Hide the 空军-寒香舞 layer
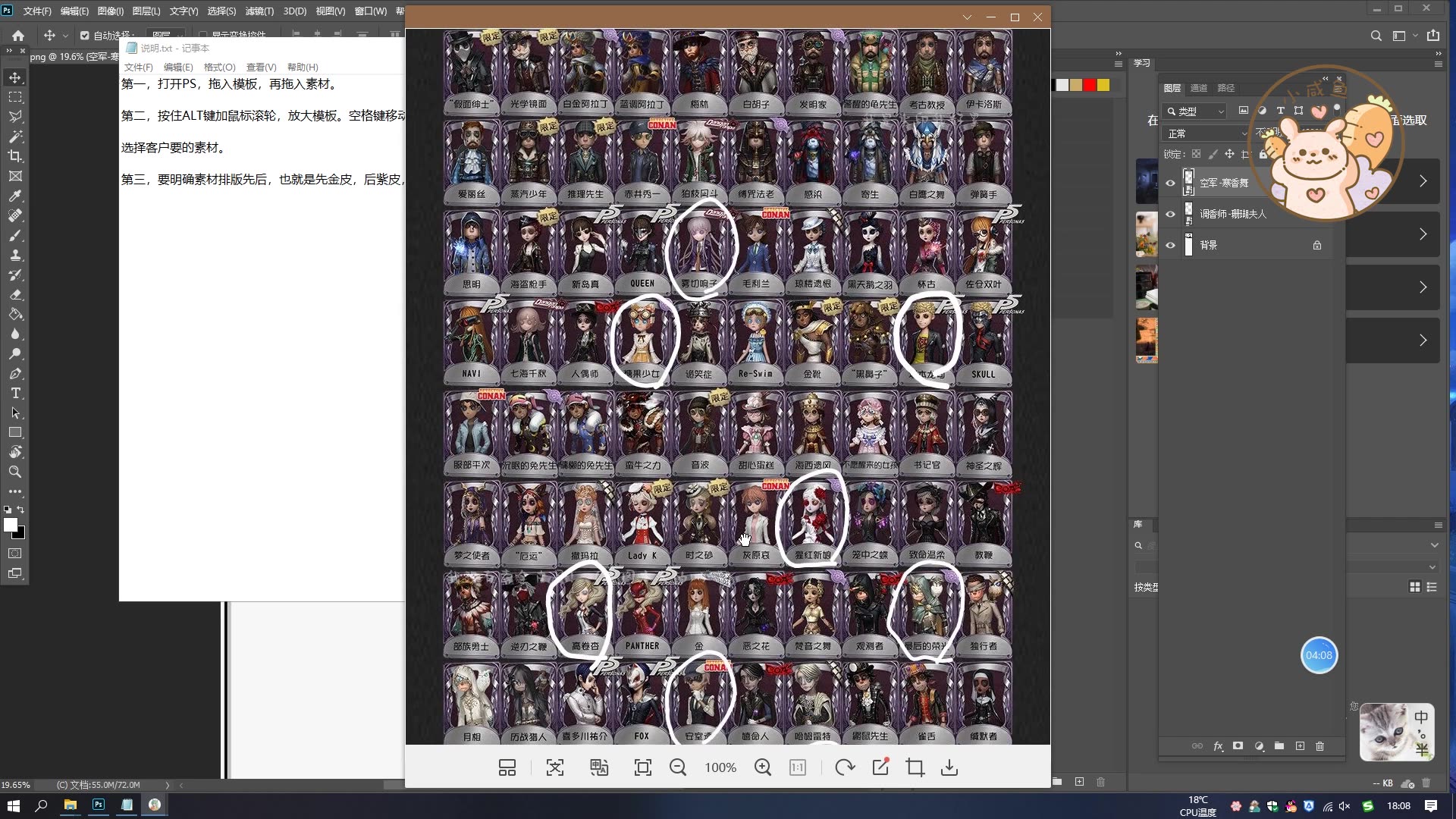The image size is (1456, 819). [1170, 183]
